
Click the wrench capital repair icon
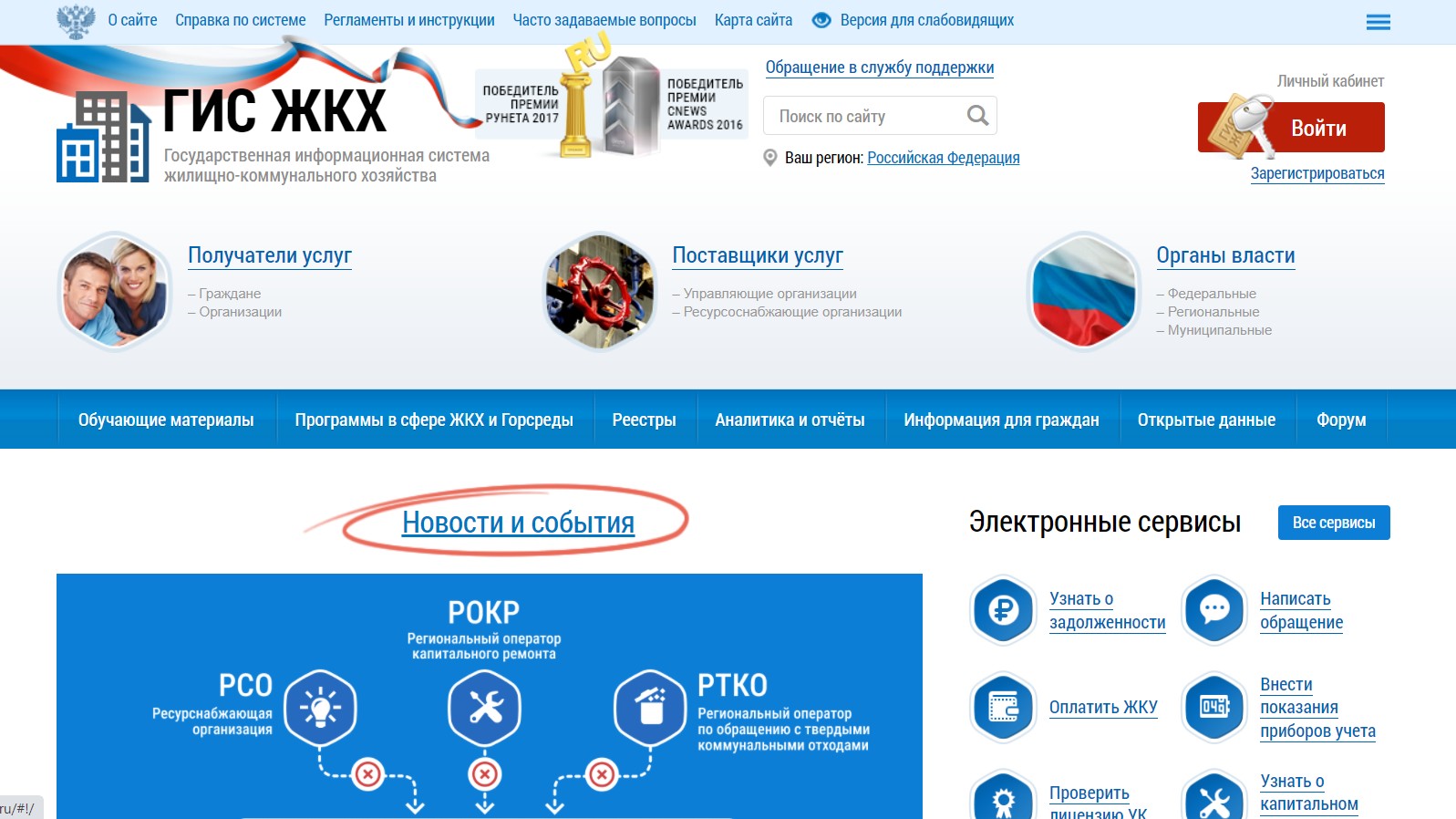[x=1213, y=796]
